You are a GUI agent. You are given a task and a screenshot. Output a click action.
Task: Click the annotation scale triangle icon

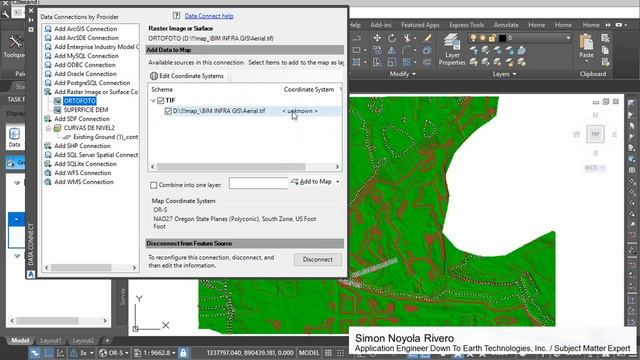(74, 353)
